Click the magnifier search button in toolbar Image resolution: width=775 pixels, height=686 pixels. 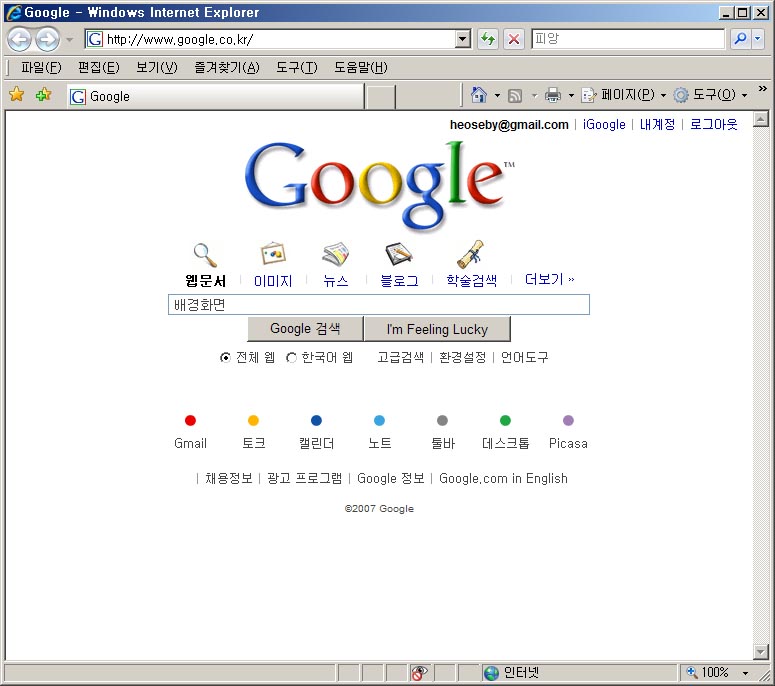point(740,39)
